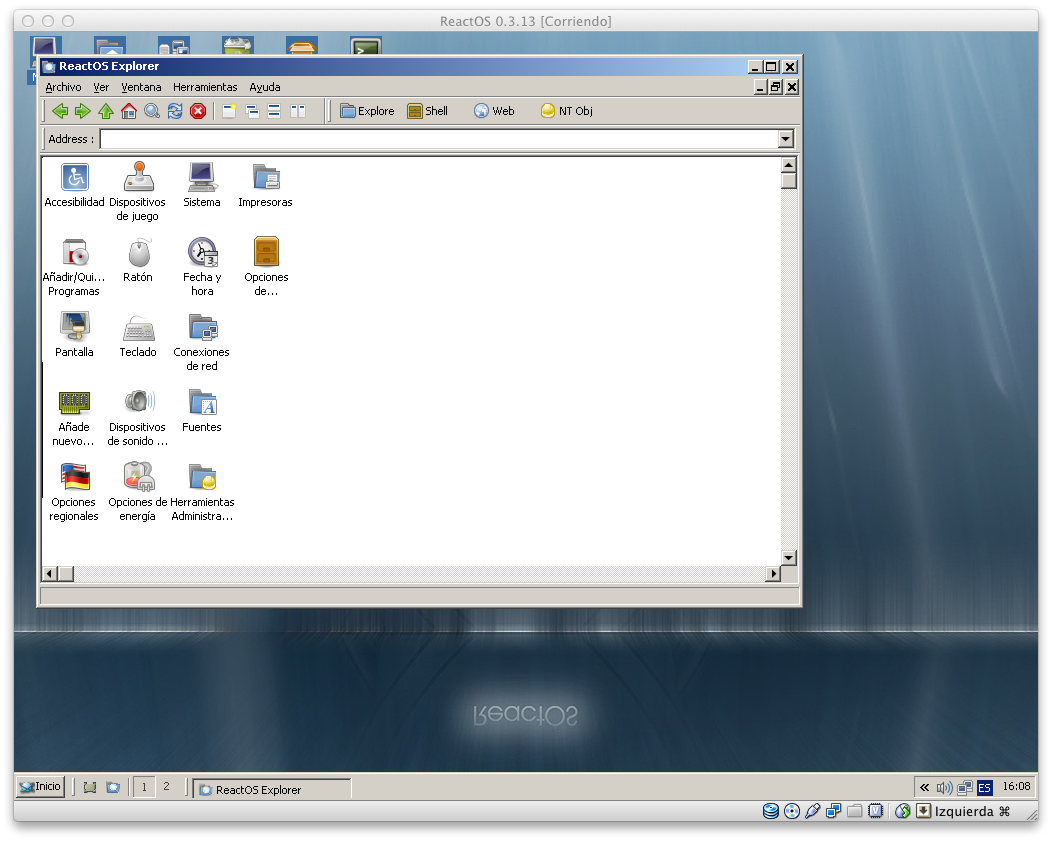This screenshot has height=841, width=1052.
Task: Click the recycle bin desktop icon
Action: [238, 46]
